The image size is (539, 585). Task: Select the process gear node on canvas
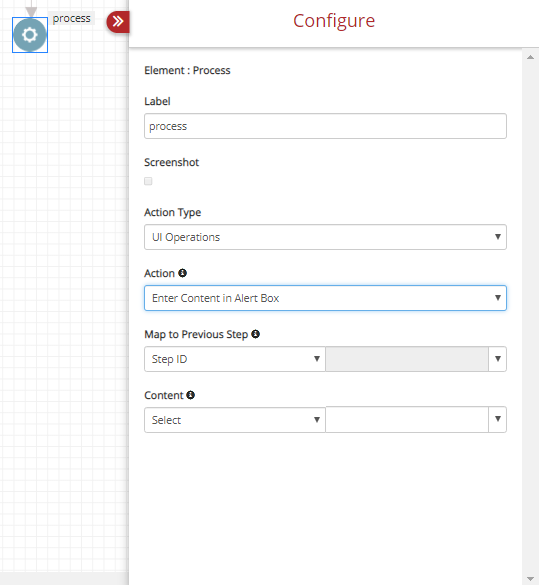[30, 35]
